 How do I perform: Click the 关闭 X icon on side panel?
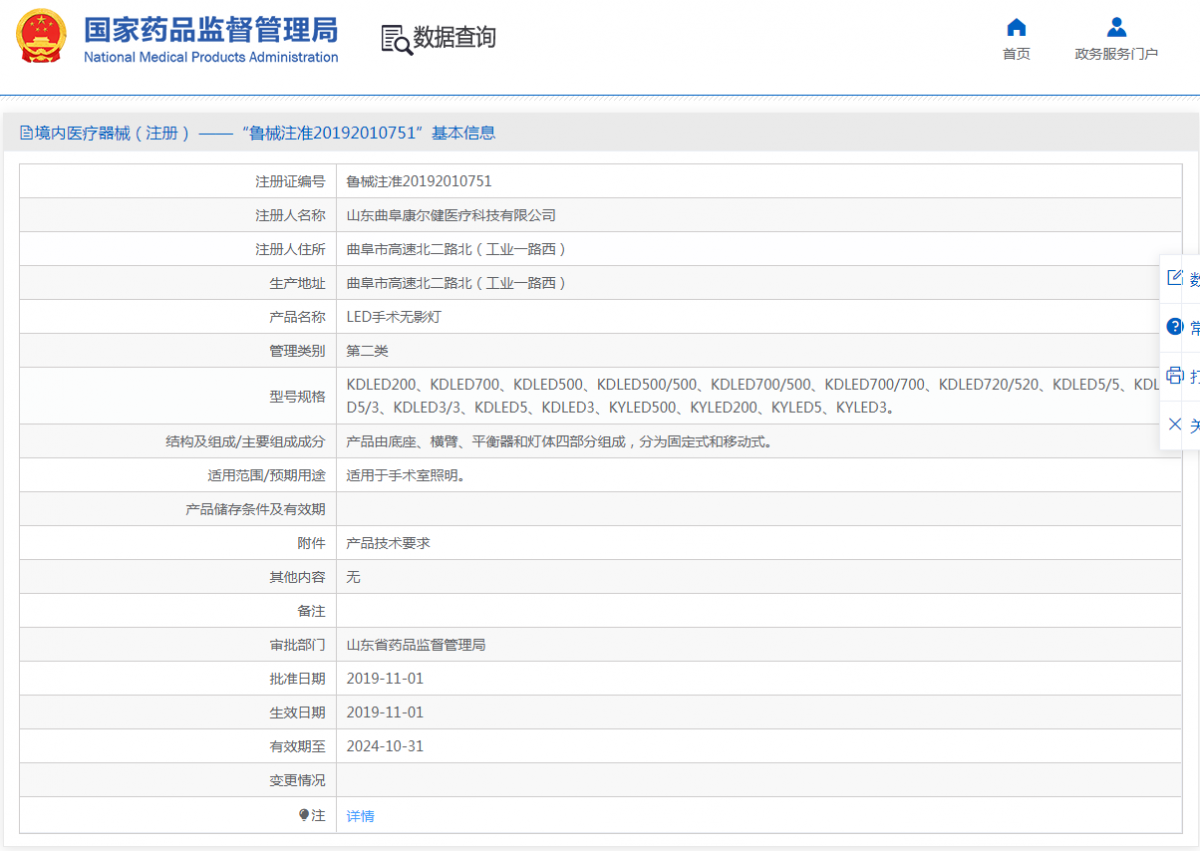1175,424
